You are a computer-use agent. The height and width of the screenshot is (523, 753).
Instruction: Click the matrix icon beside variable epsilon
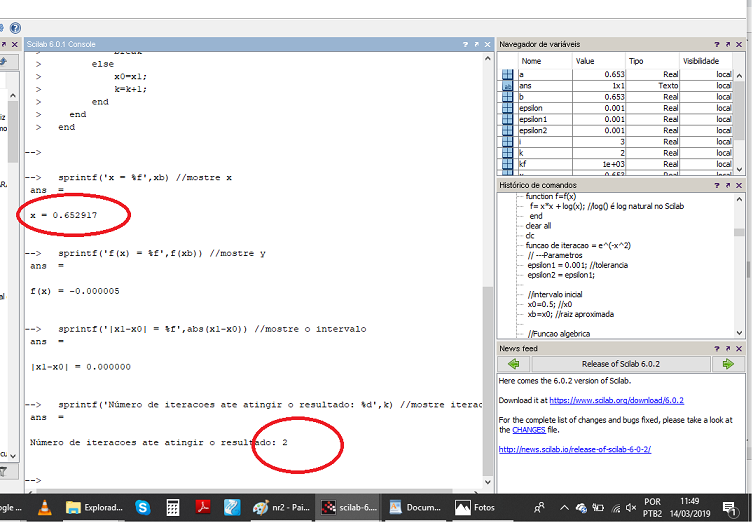[507, 108]
